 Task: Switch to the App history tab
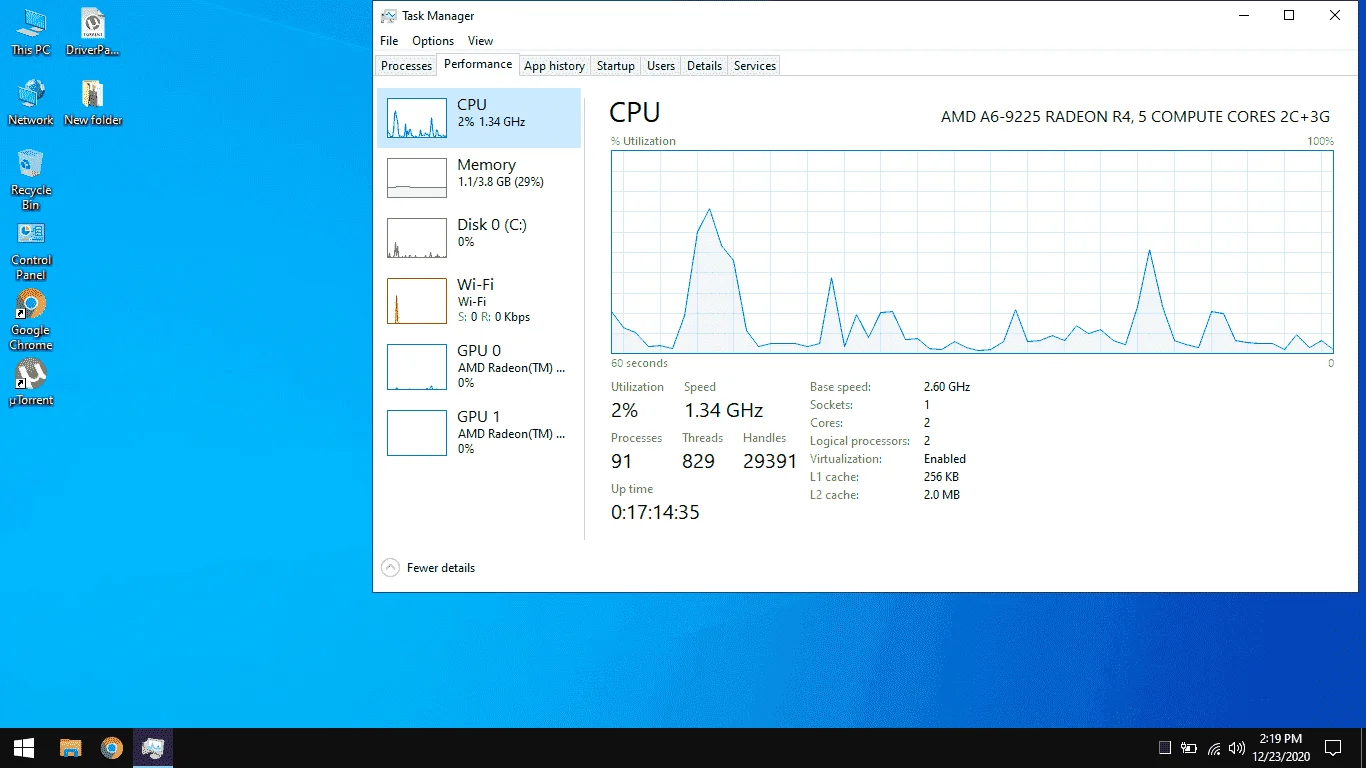click(x=554, y=66)
